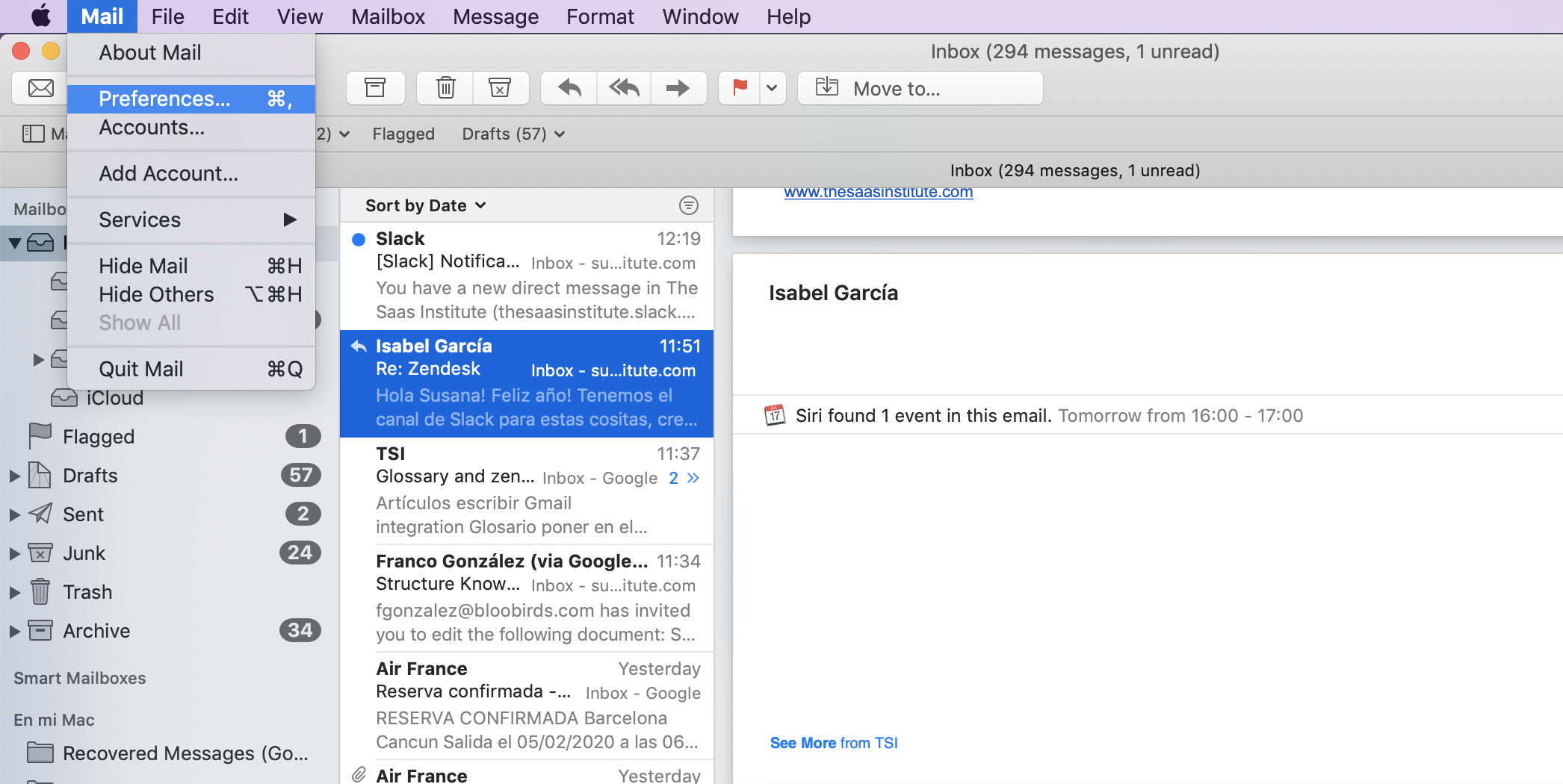The width and height of the screenshot is (1563, 784).
Task: Open Isabel García Re: Zendesk email
Action: pos(527,384)
